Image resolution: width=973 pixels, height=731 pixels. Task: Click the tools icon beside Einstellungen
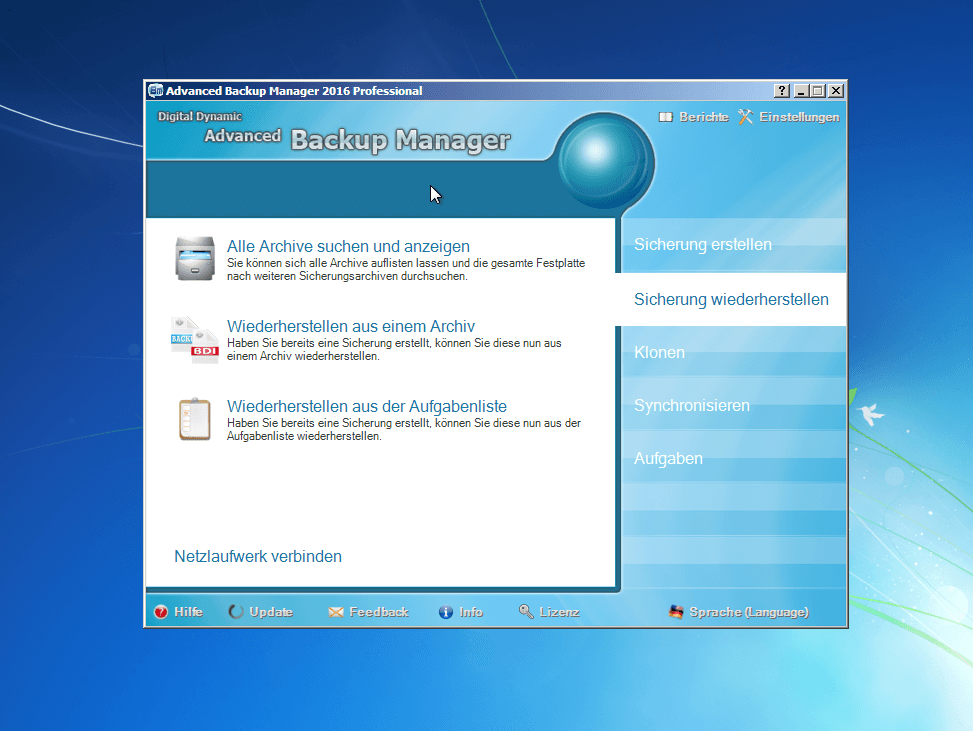tap(745, 117)
